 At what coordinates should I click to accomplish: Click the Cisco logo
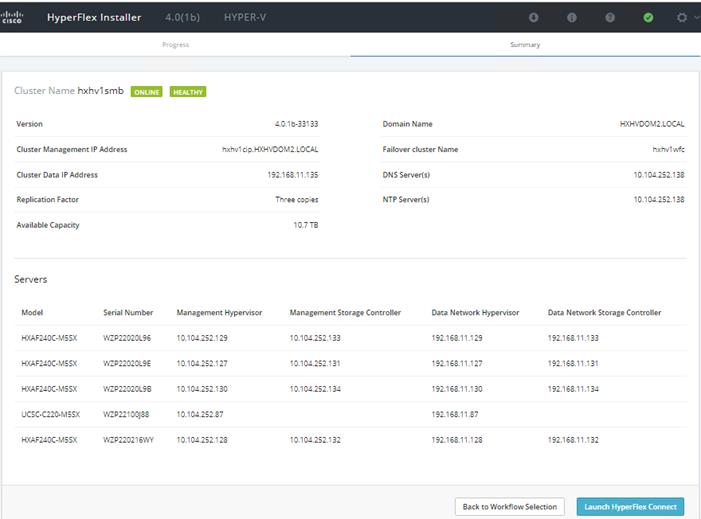click(x=11, y=17)
